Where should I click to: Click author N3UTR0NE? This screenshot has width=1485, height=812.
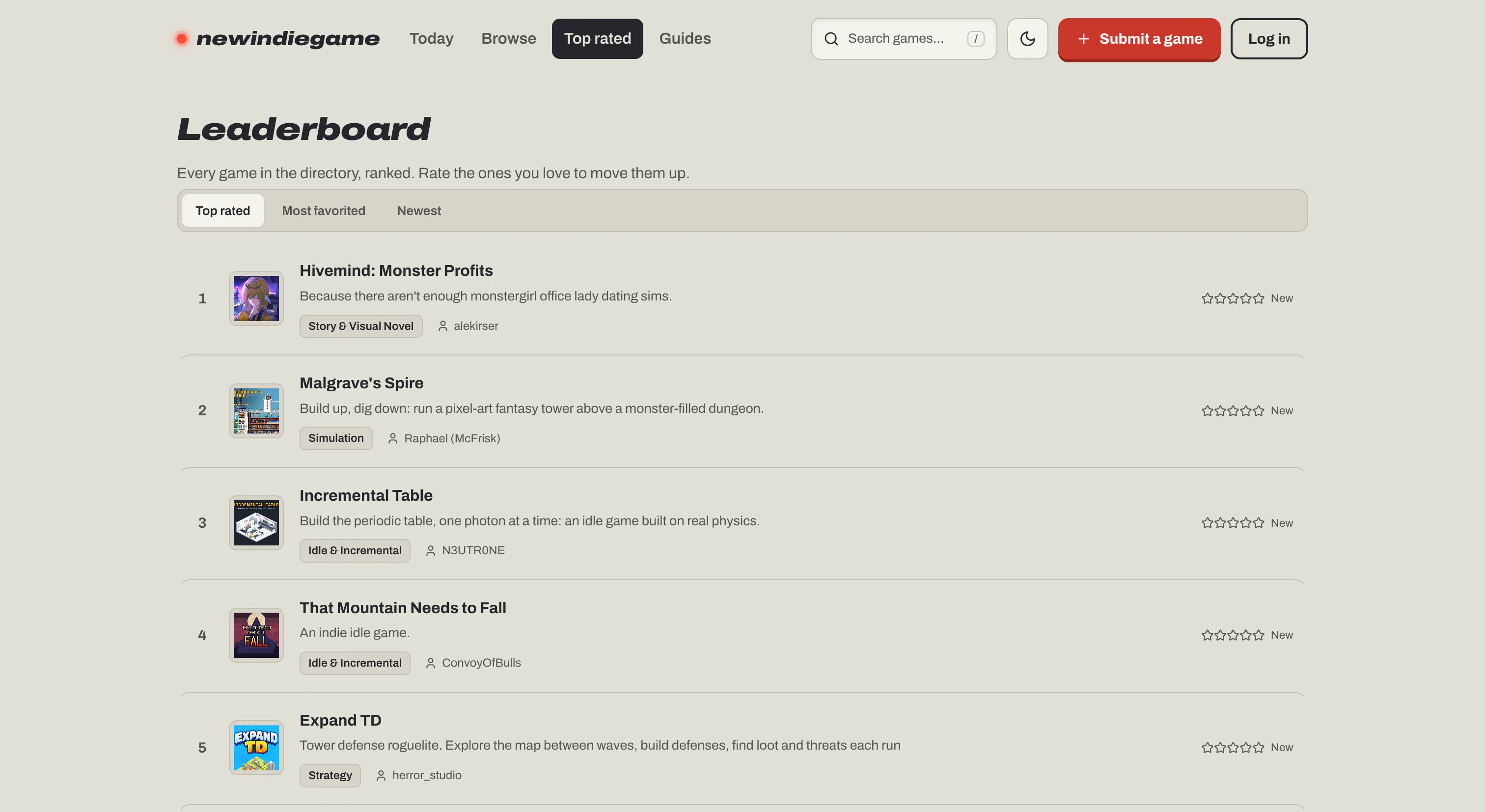click(x=473, y=550)
